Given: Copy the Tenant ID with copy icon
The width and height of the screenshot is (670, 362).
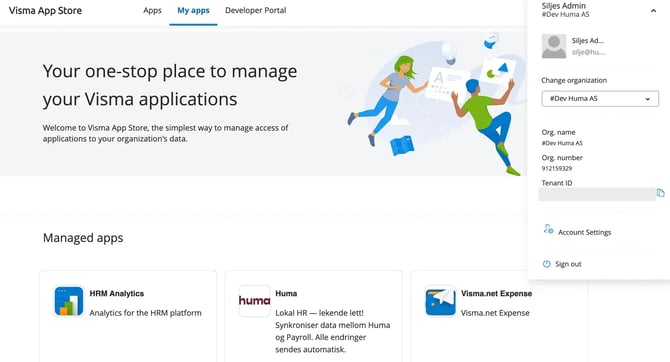Looking at the screenshot, I should (661, 193).
